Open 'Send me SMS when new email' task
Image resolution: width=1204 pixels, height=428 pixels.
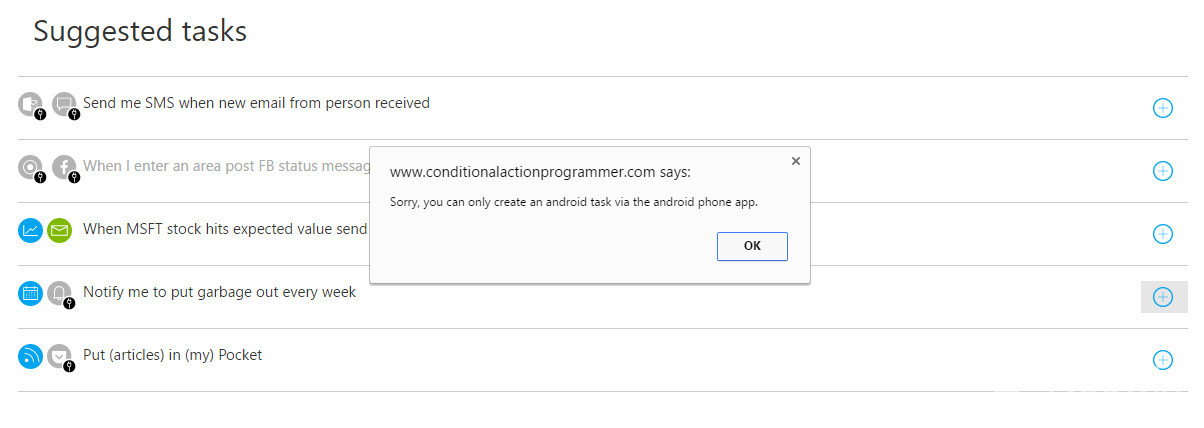pos(256,102)
